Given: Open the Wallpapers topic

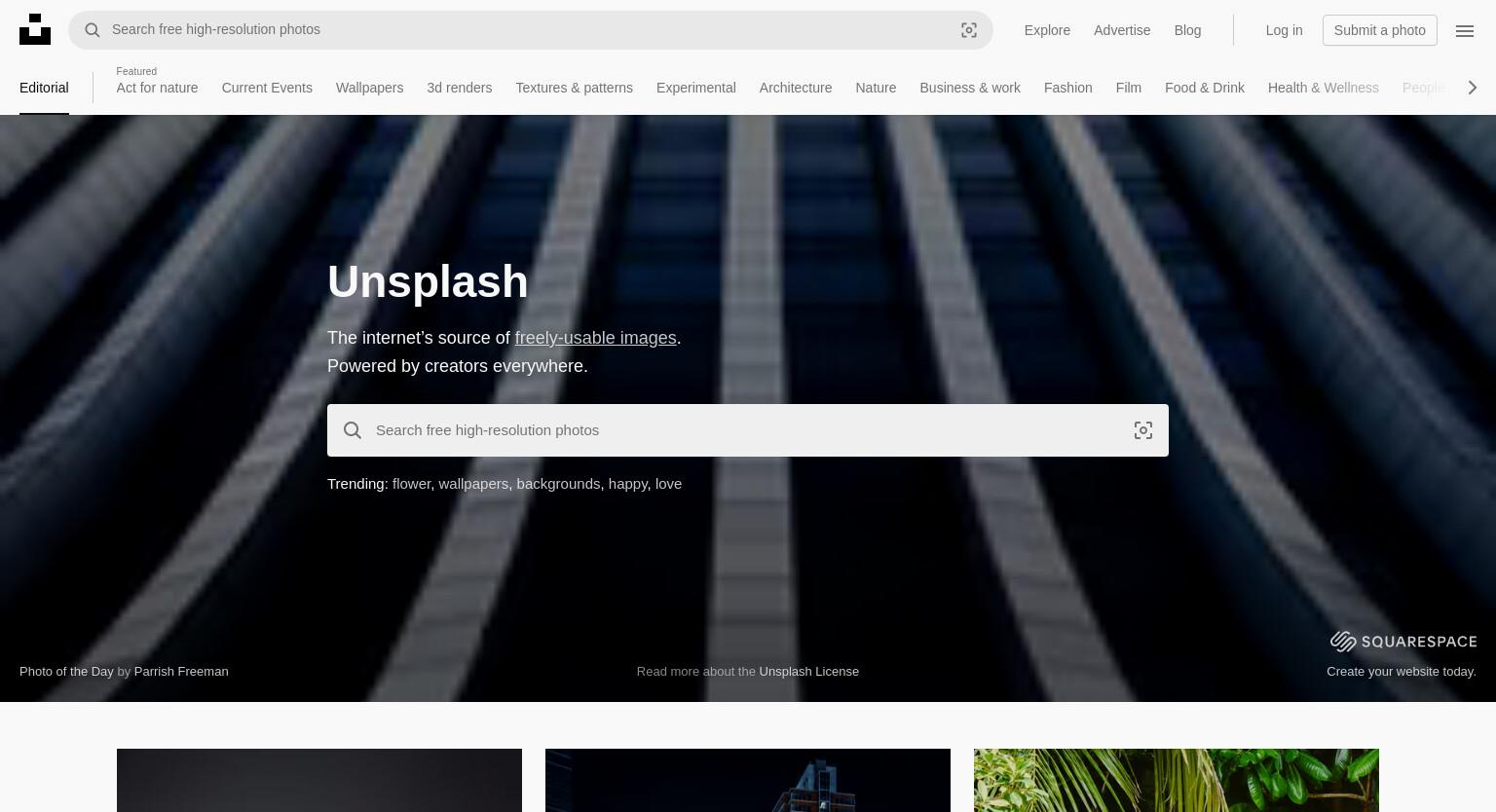Looking at the screenshot, I should point(369,88).
